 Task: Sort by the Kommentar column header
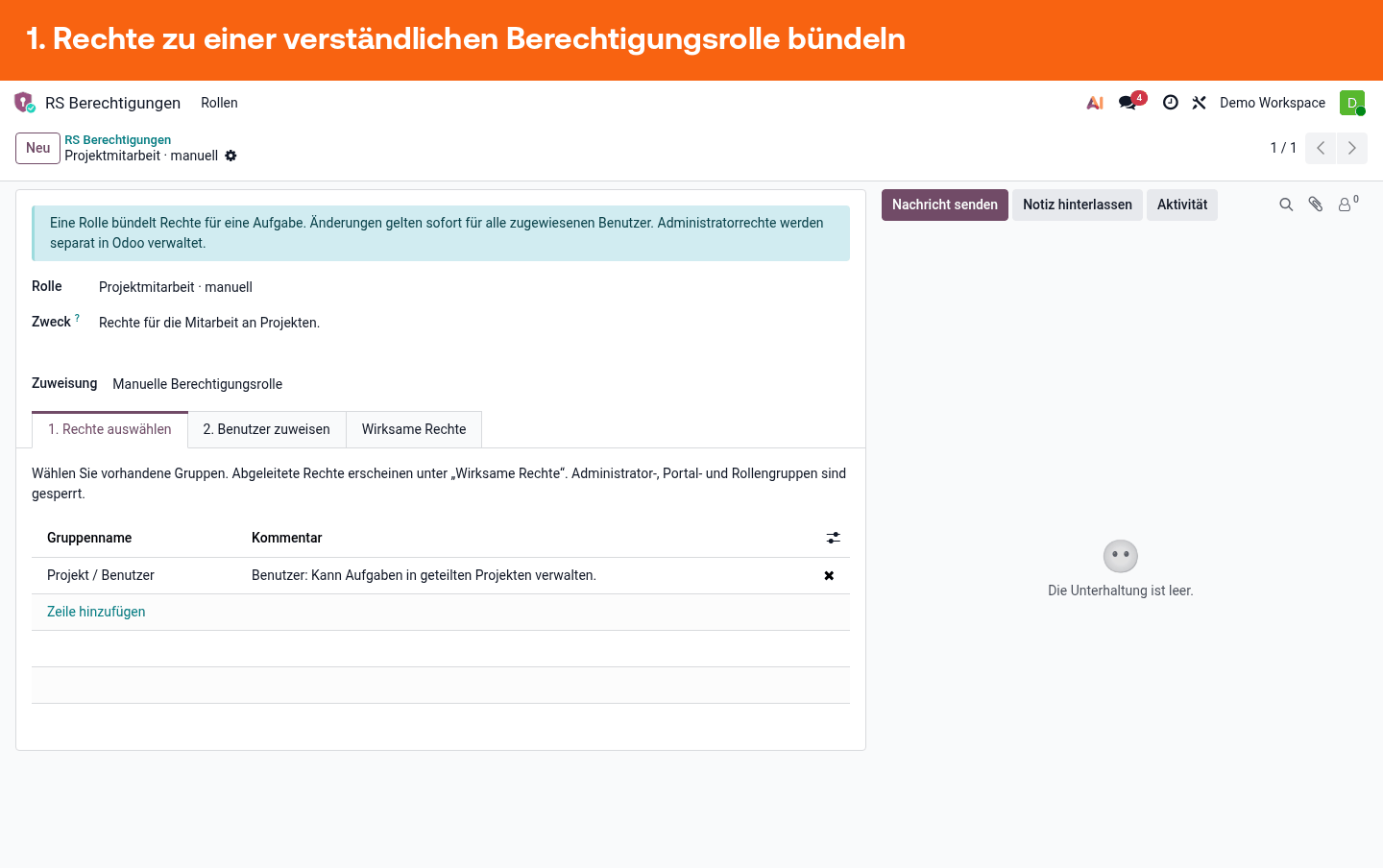(287, 538)
